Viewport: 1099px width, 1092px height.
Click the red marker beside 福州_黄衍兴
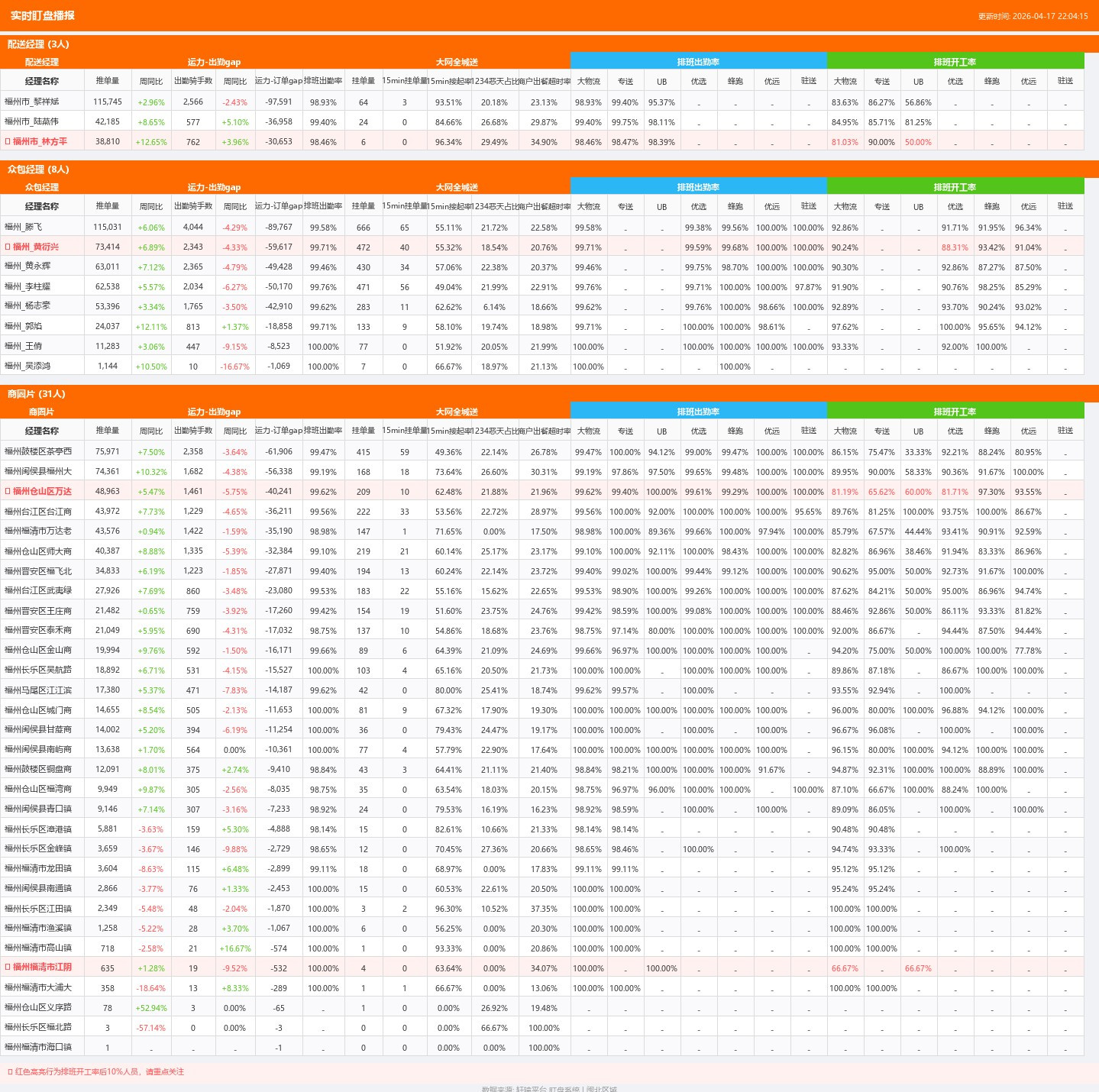(8, 247)
